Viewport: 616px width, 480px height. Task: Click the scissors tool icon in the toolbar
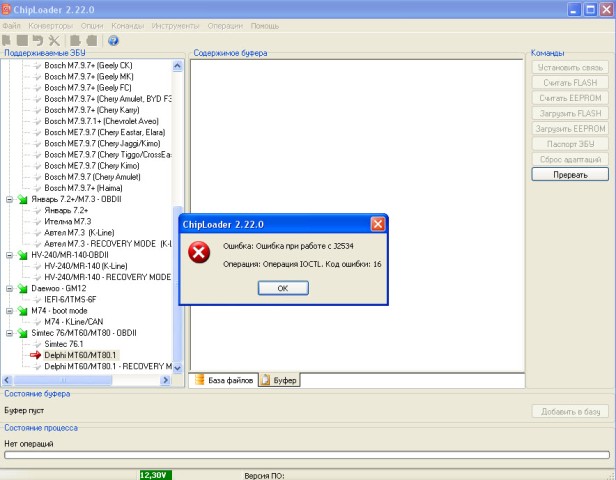55,41
